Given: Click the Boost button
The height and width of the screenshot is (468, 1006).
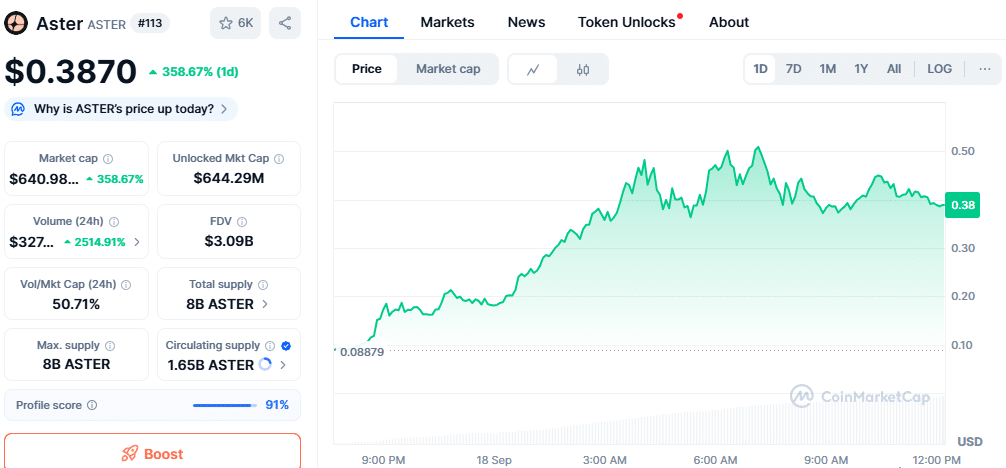Looking at the screenshot, I should click(152, 451).
